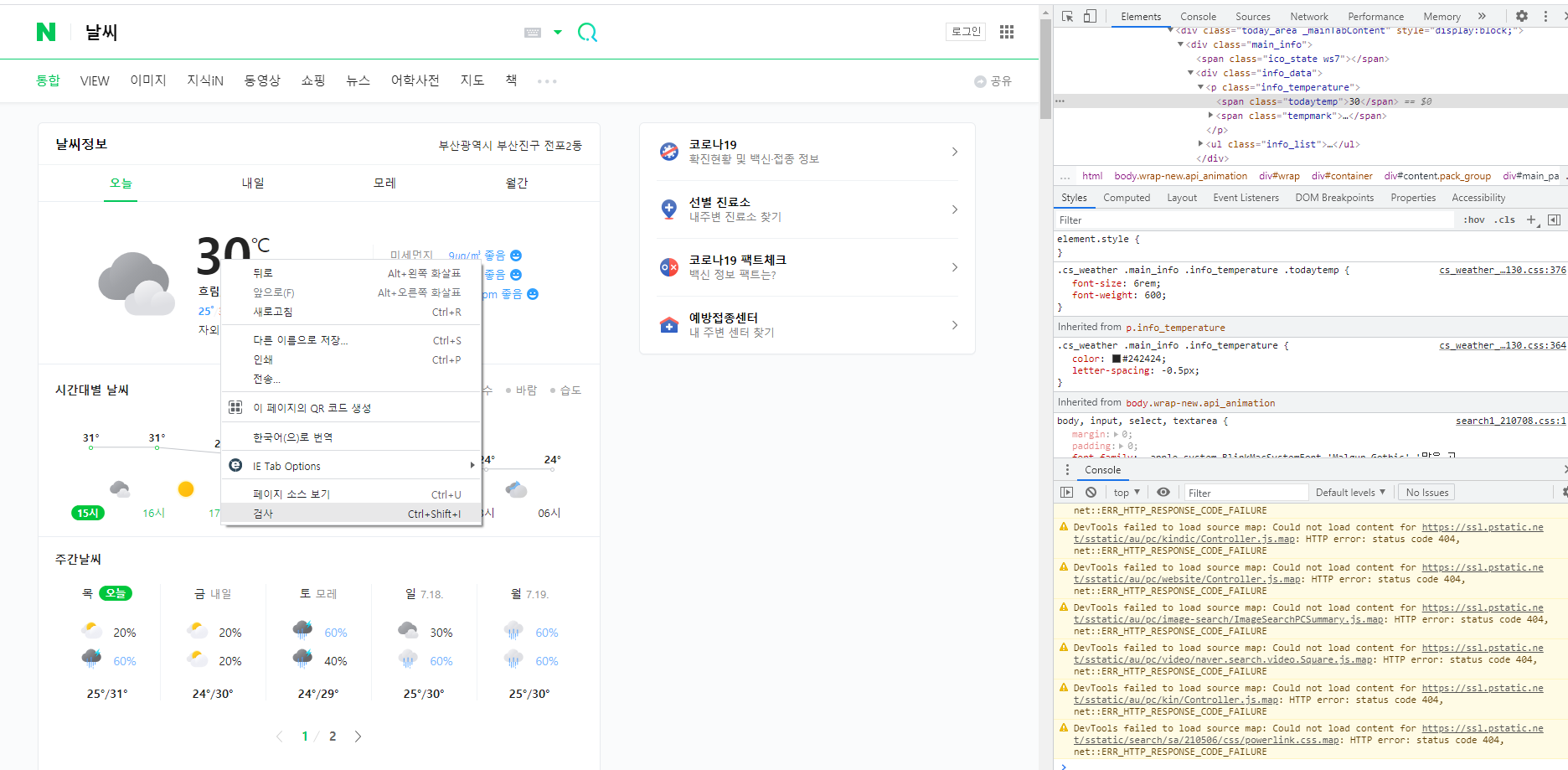Toggle live expression eye icon in console
The width and height of the screenshot is (1568, 770).
click(x=1163, y=493)
